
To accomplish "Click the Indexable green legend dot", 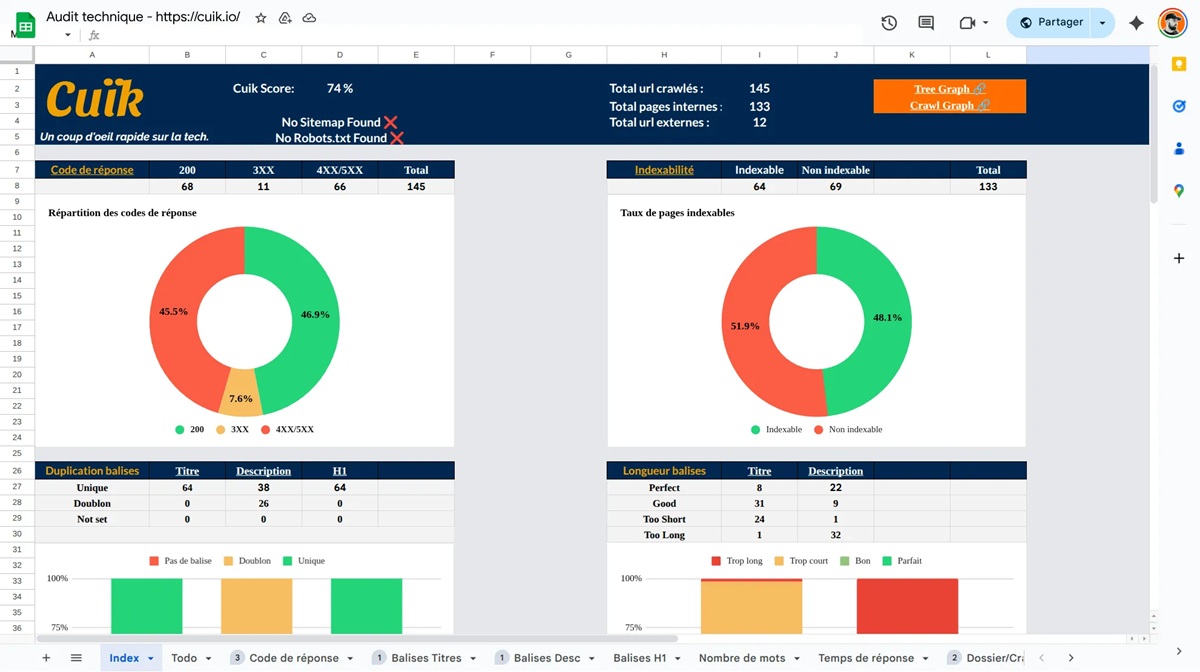I will 756,429.
